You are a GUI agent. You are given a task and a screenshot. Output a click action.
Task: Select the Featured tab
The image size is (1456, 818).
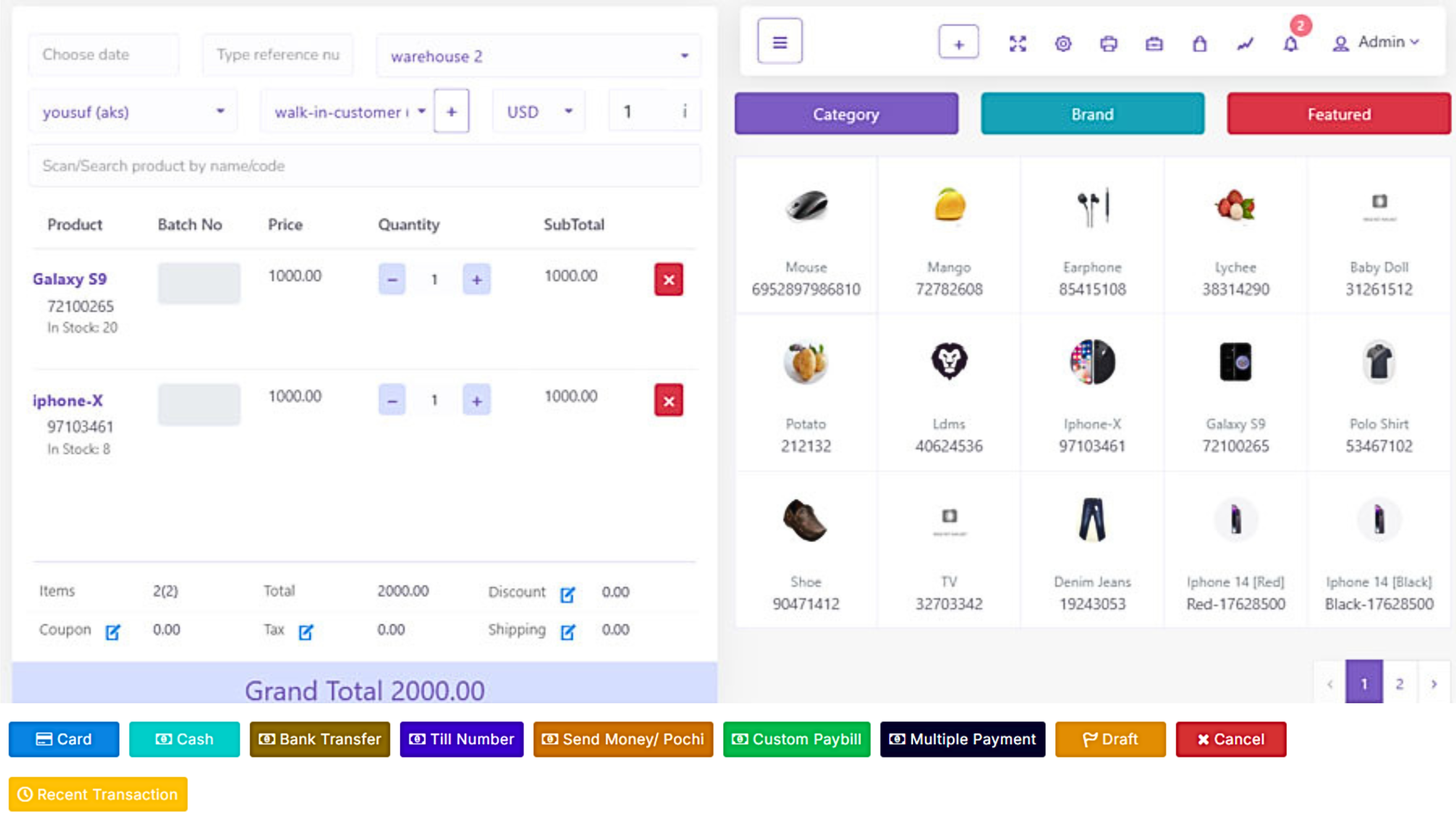coord(1339,114)
